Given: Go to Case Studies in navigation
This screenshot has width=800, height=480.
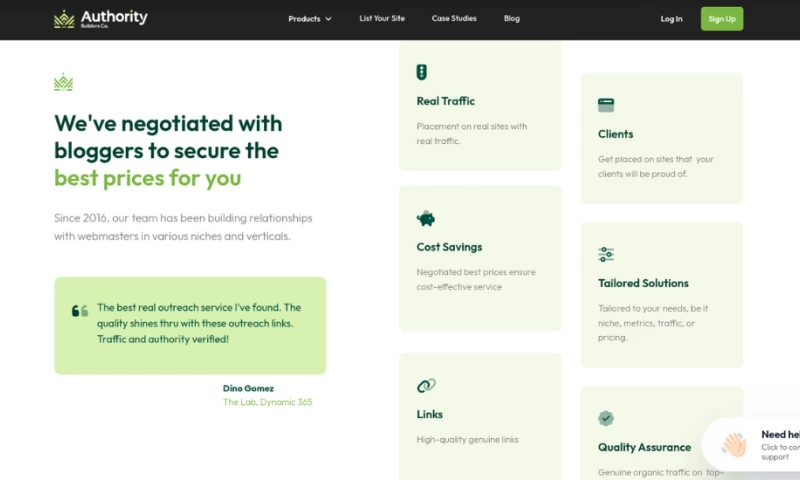Looking at the screenshot, I should (x=454, y=19).
